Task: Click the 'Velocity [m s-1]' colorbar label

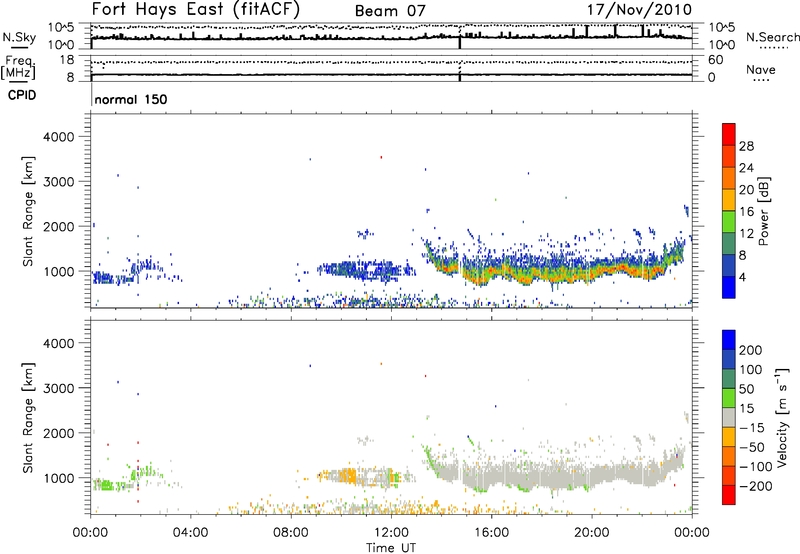Action: (782, 417)
